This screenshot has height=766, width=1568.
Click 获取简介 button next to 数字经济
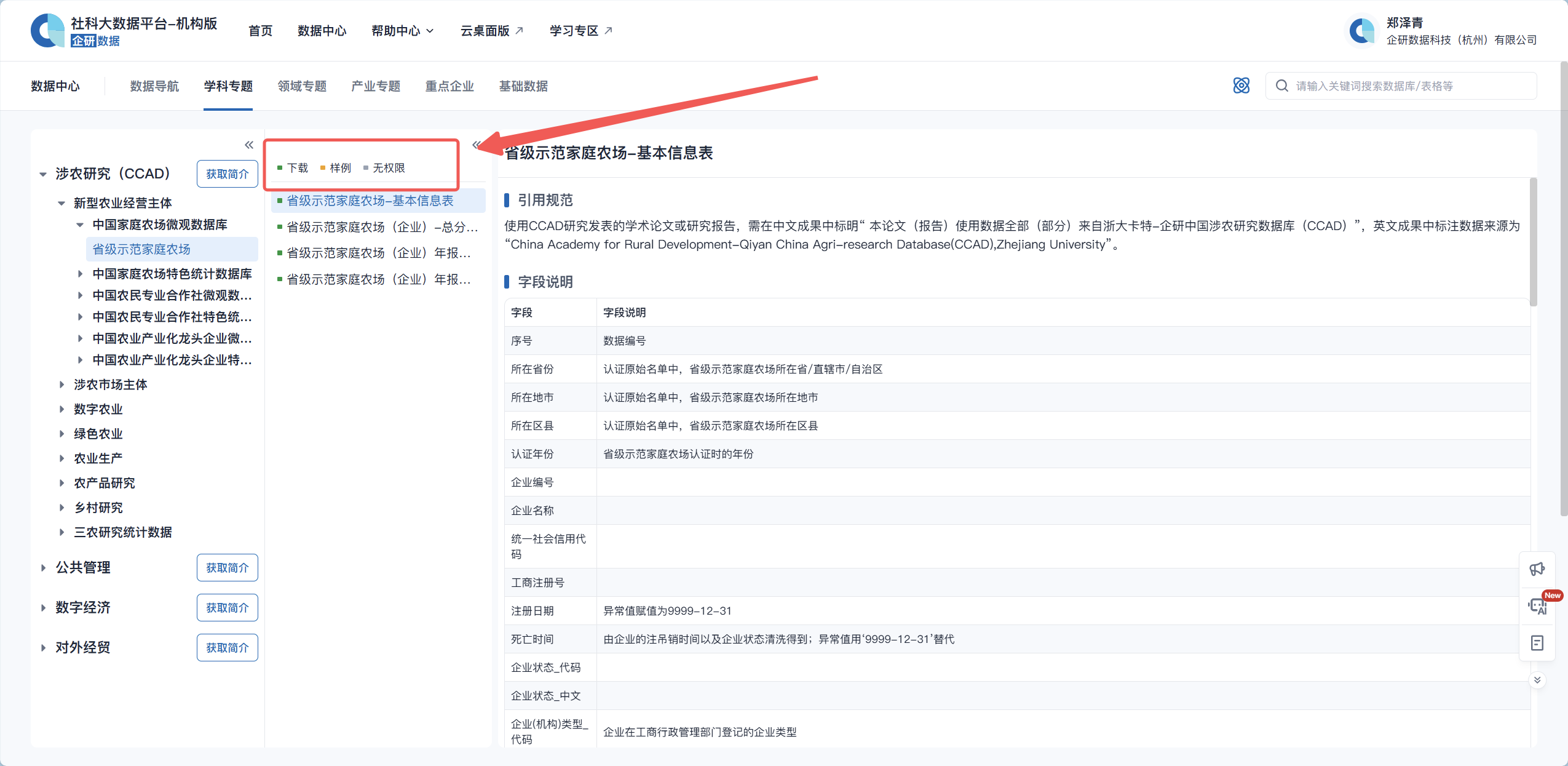click(227, 608)
